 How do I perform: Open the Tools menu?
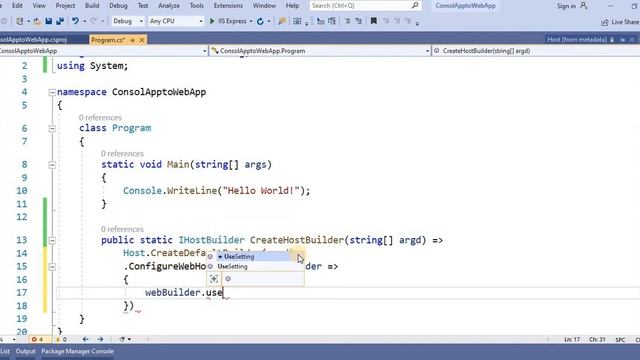pos(196,6)
